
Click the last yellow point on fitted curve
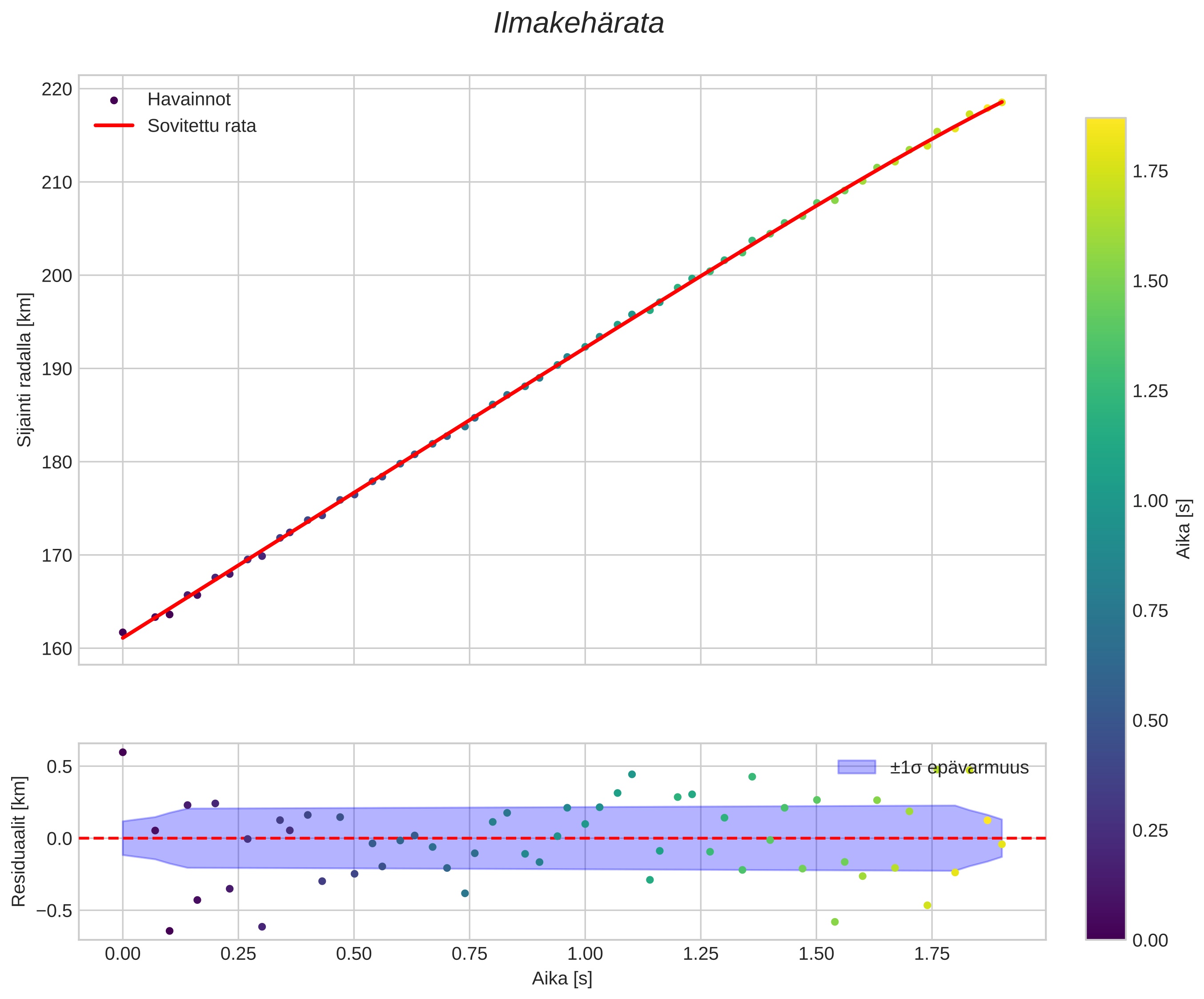1001,103
